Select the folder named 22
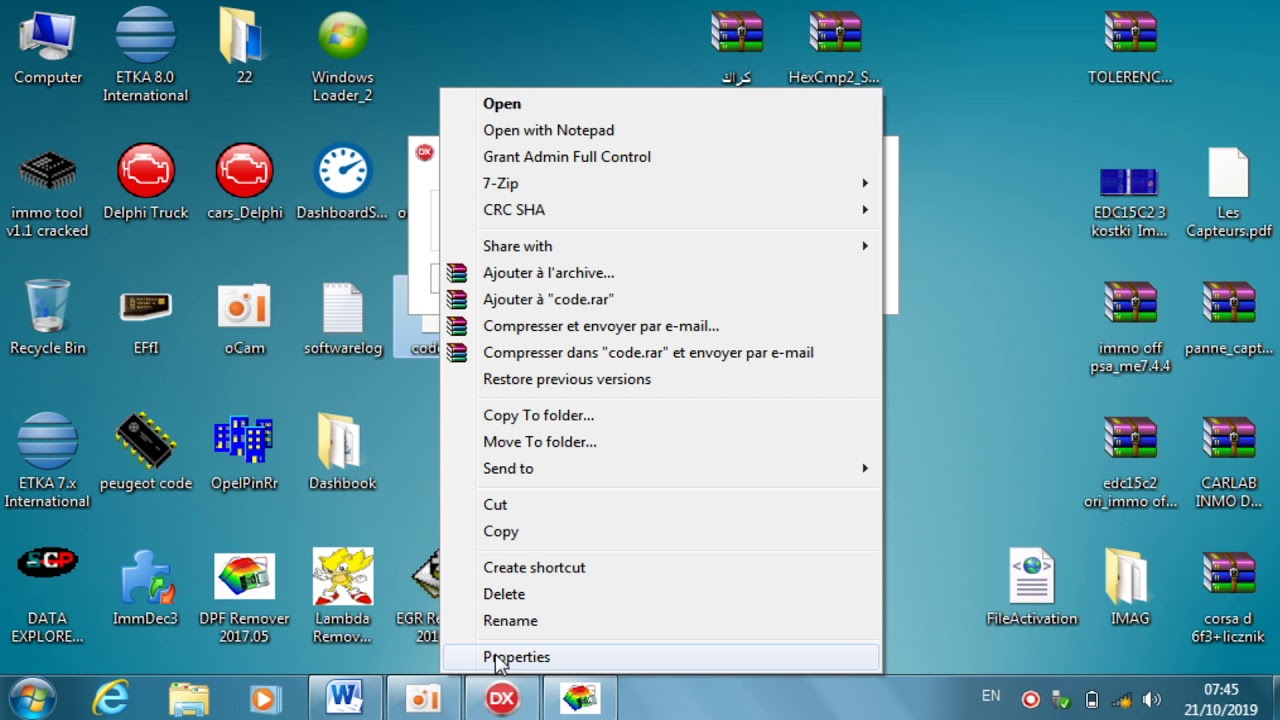The image size is (1280, 720). click(244, 47)
